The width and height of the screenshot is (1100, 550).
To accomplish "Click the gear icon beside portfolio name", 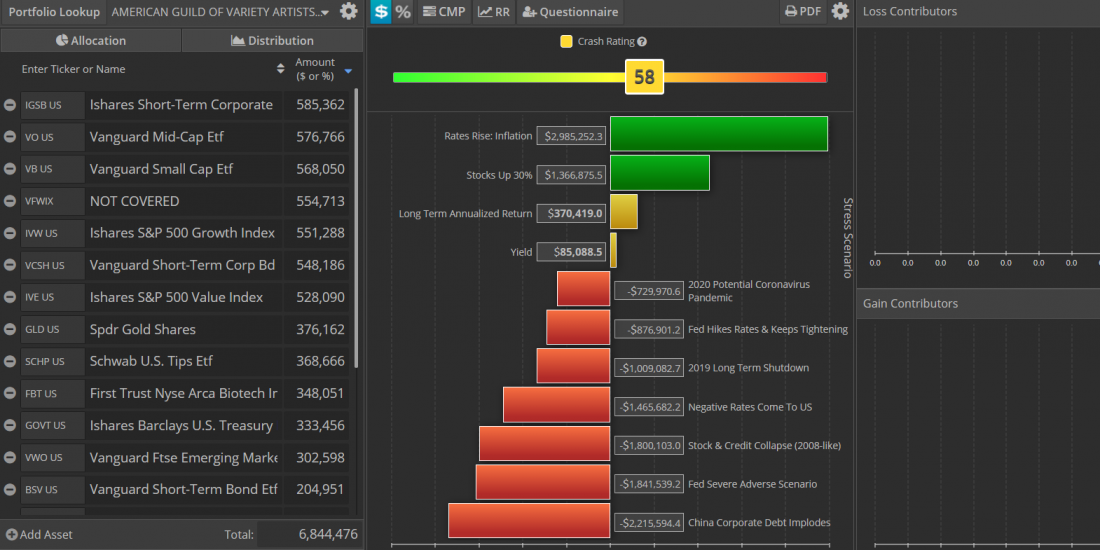I will (x=348, y=12).
